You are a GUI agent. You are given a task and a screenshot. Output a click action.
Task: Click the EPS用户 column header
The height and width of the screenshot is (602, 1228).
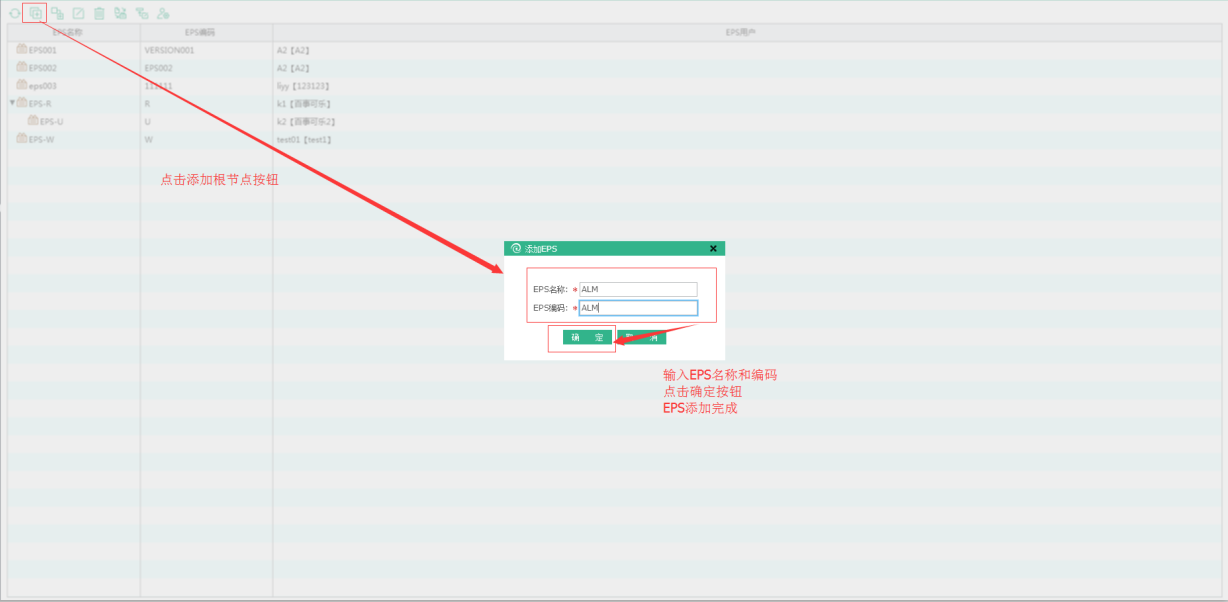pos(740,33)
